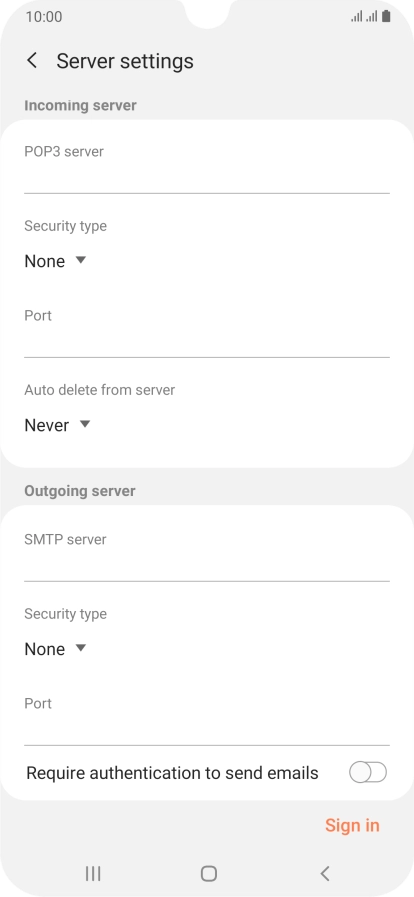Screen dimensions: 414x897
Task: Tap the Incoming server section header
Action: pos(80,105)
